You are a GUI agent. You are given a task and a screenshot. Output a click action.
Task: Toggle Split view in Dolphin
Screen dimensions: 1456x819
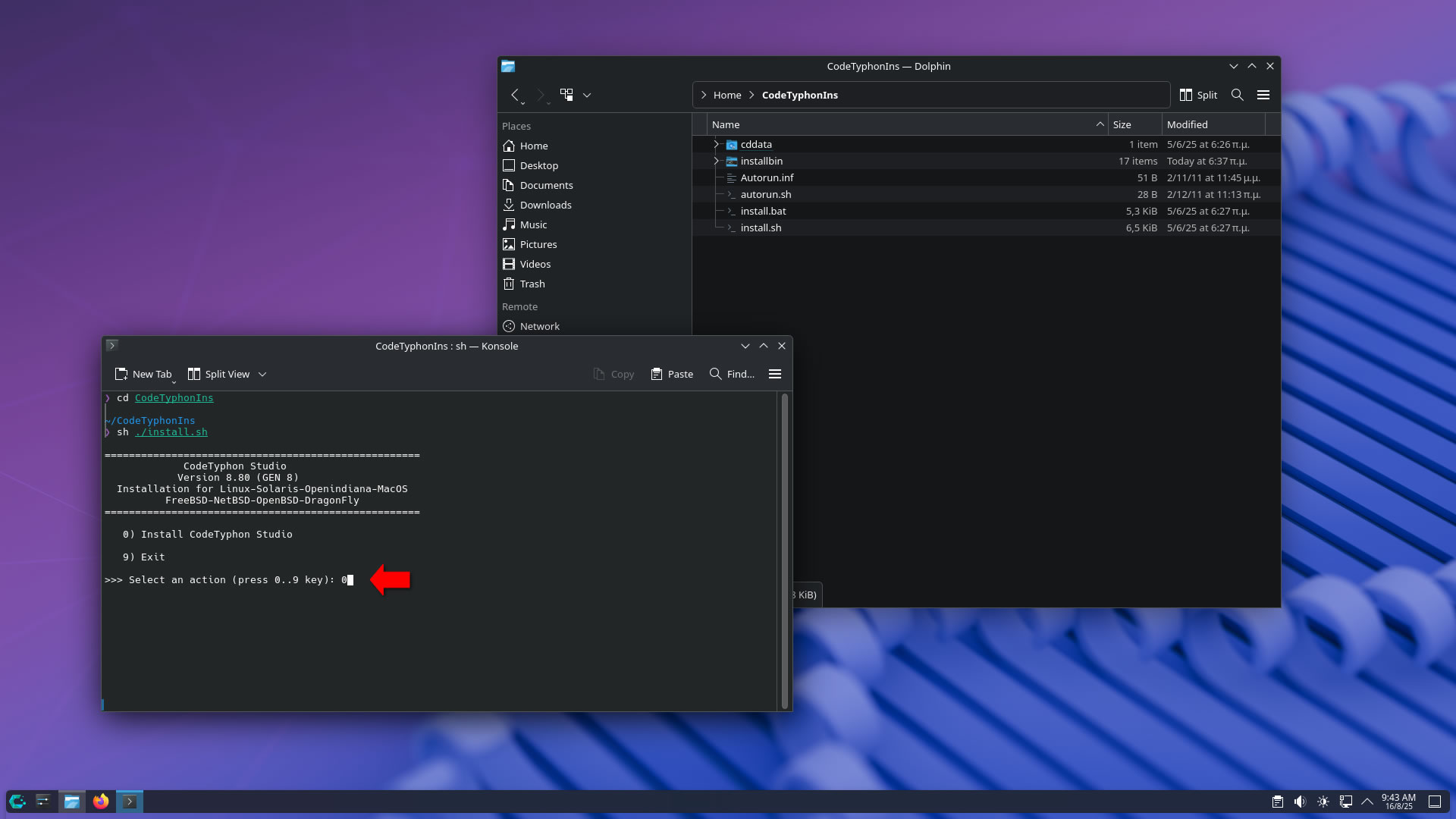[x=1198, y=95]
